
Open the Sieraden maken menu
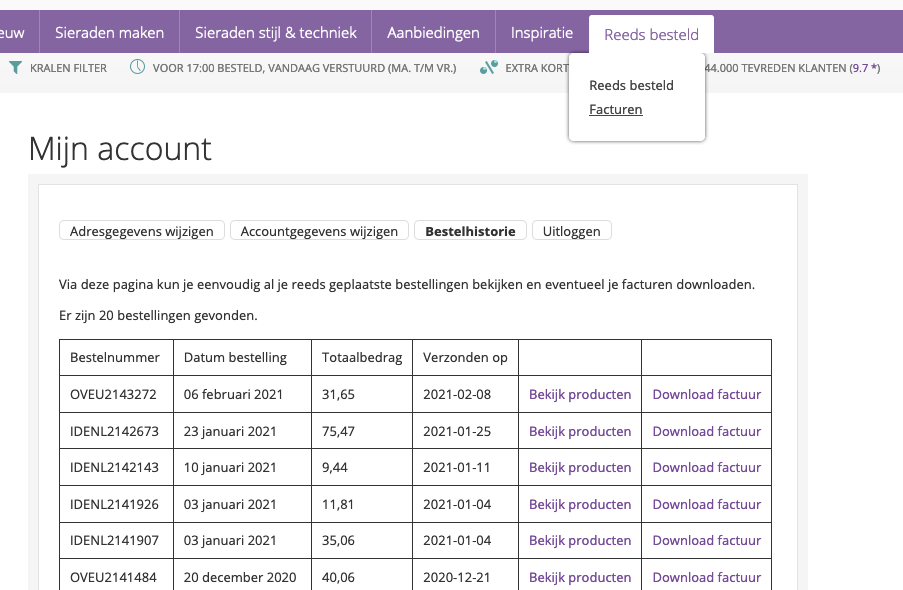click(110, 33)
